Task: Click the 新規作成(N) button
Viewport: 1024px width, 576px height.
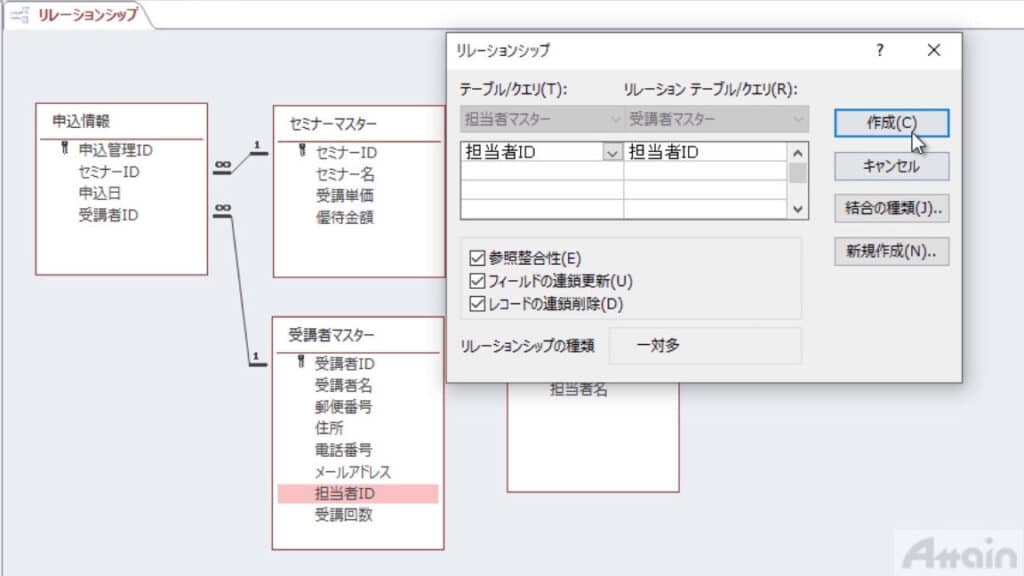Action: 890,251
